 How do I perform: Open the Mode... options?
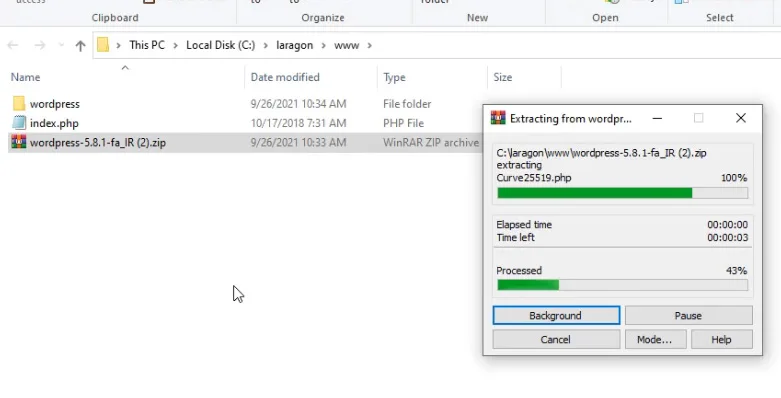coord(655,339)
